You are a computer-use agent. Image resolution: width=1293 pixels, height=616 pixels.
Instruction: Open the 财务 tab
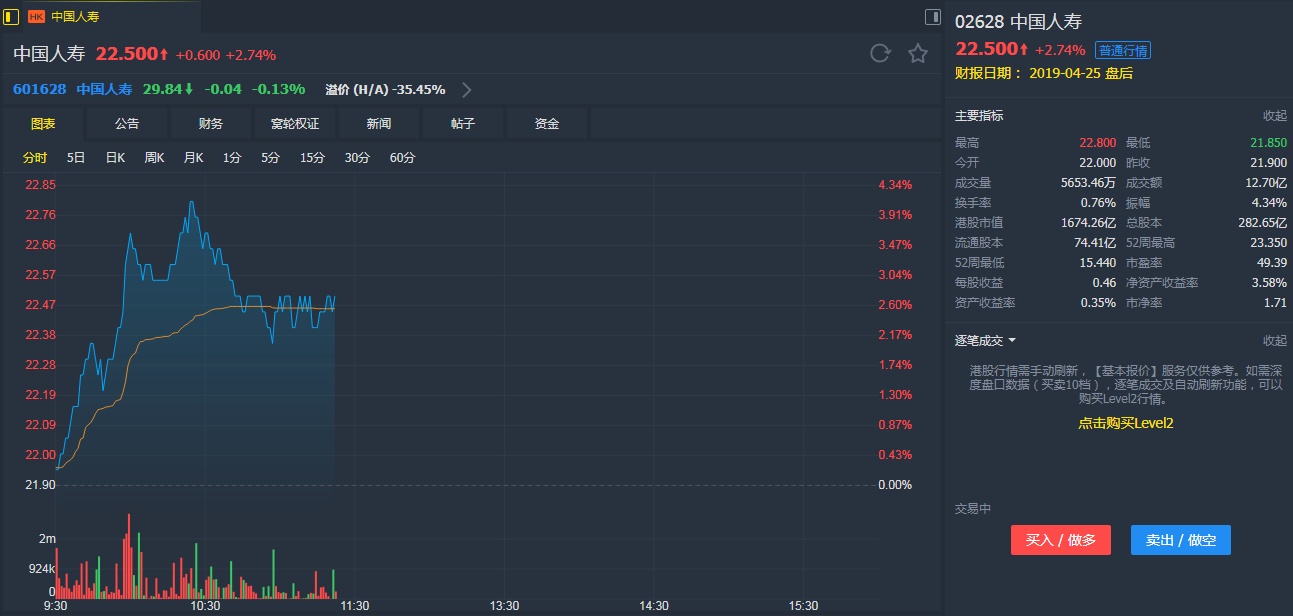pos(211,124)
